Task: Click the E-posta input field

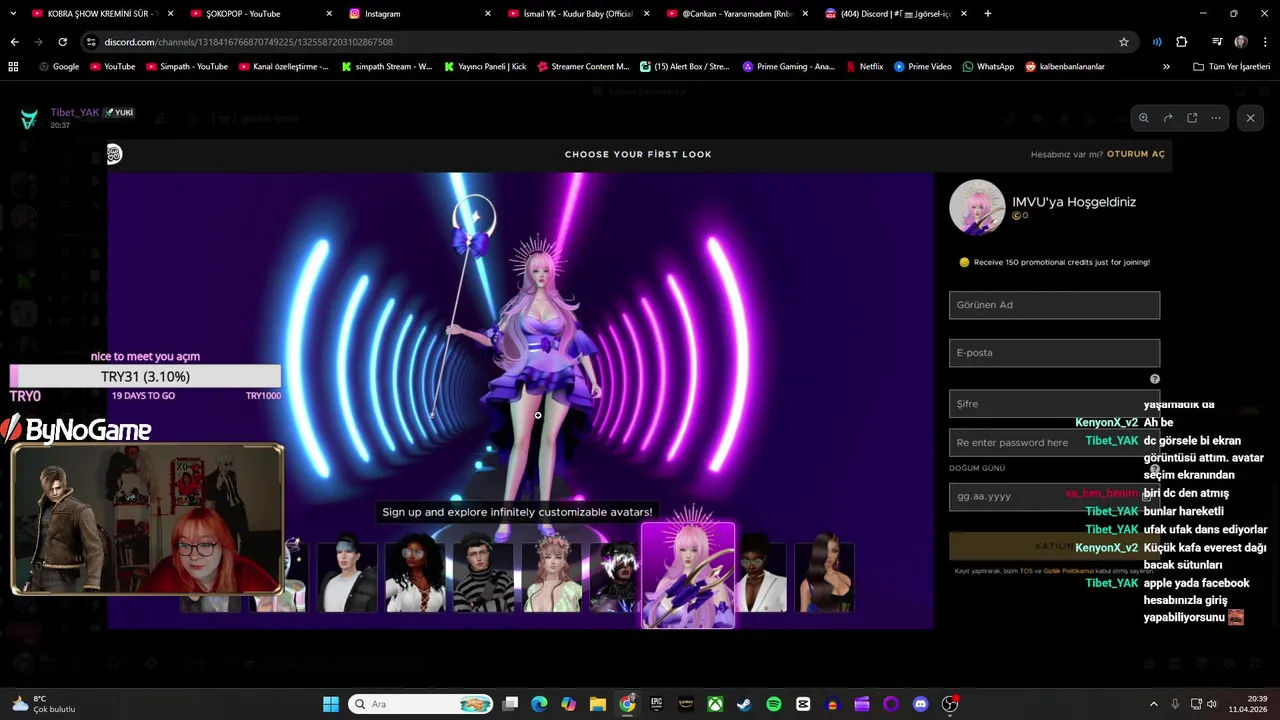Action: [1054, 353]
